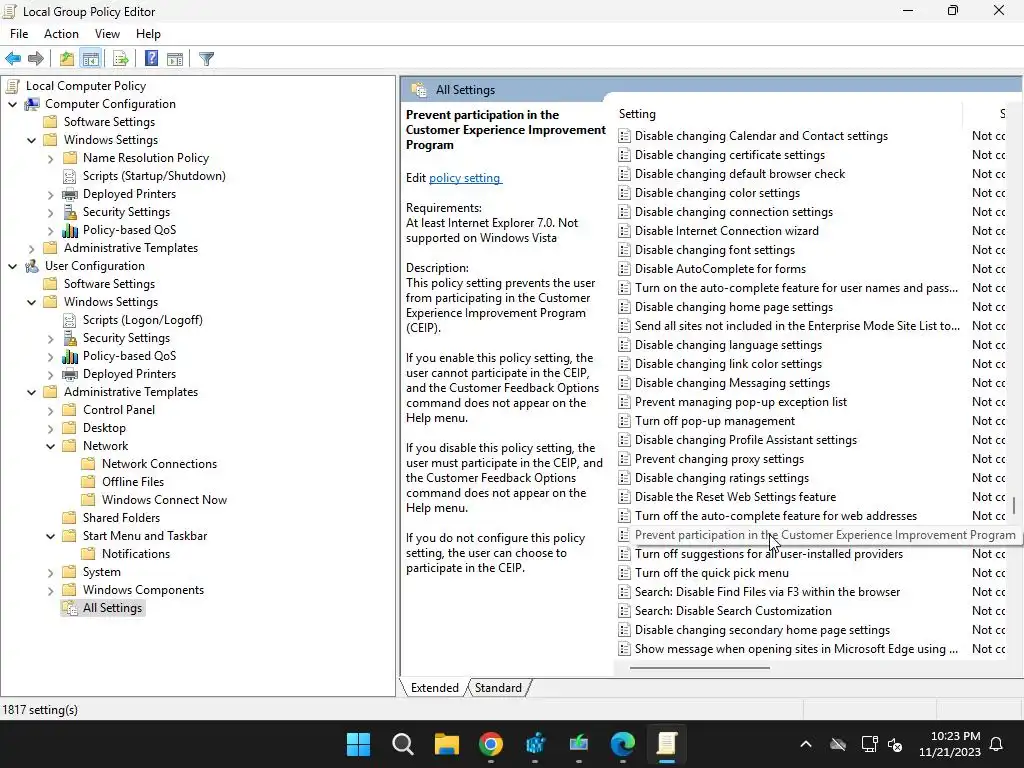Expand the System node

pyautogui.click(x=50, y=572)
